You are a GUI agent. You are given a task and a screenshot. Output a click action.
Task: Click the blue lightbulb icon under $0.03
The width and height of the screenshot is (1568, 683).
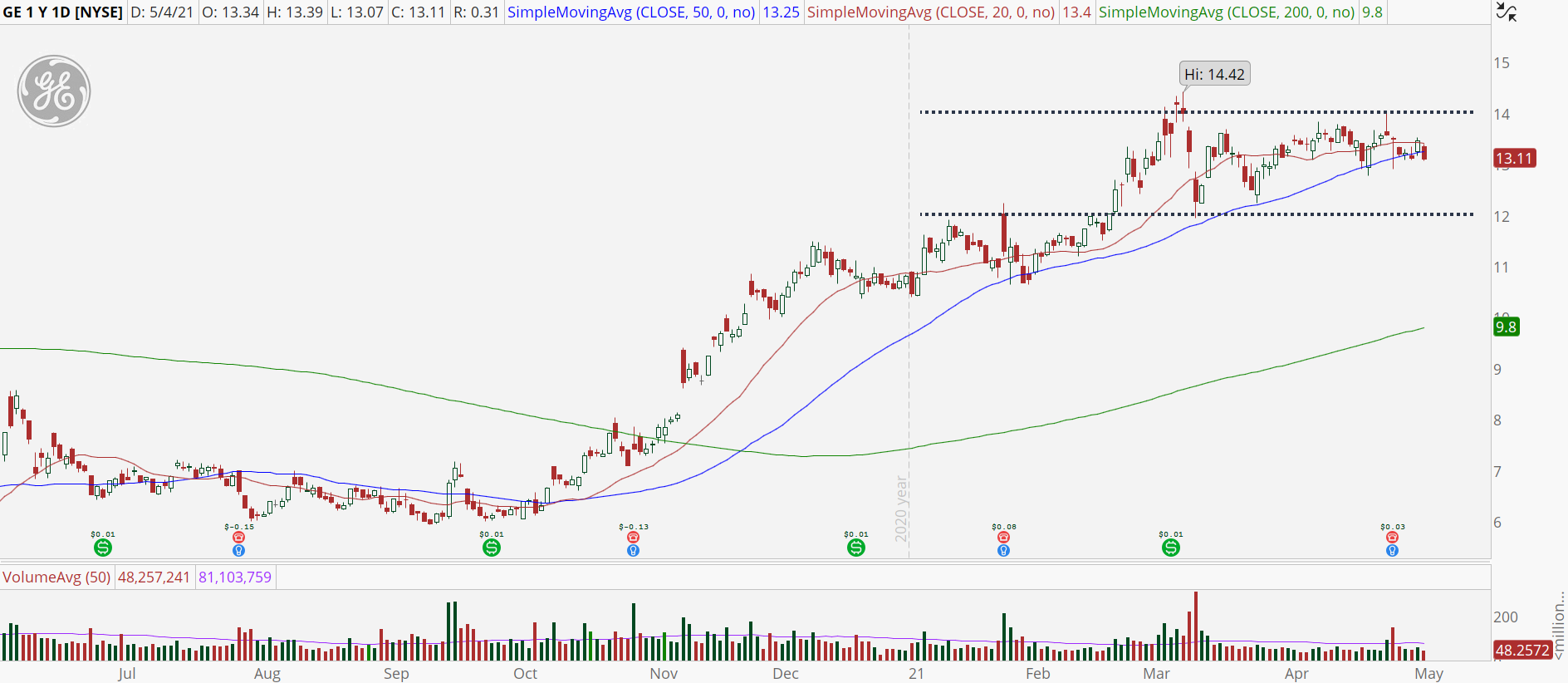click(x=1393, y=550)
